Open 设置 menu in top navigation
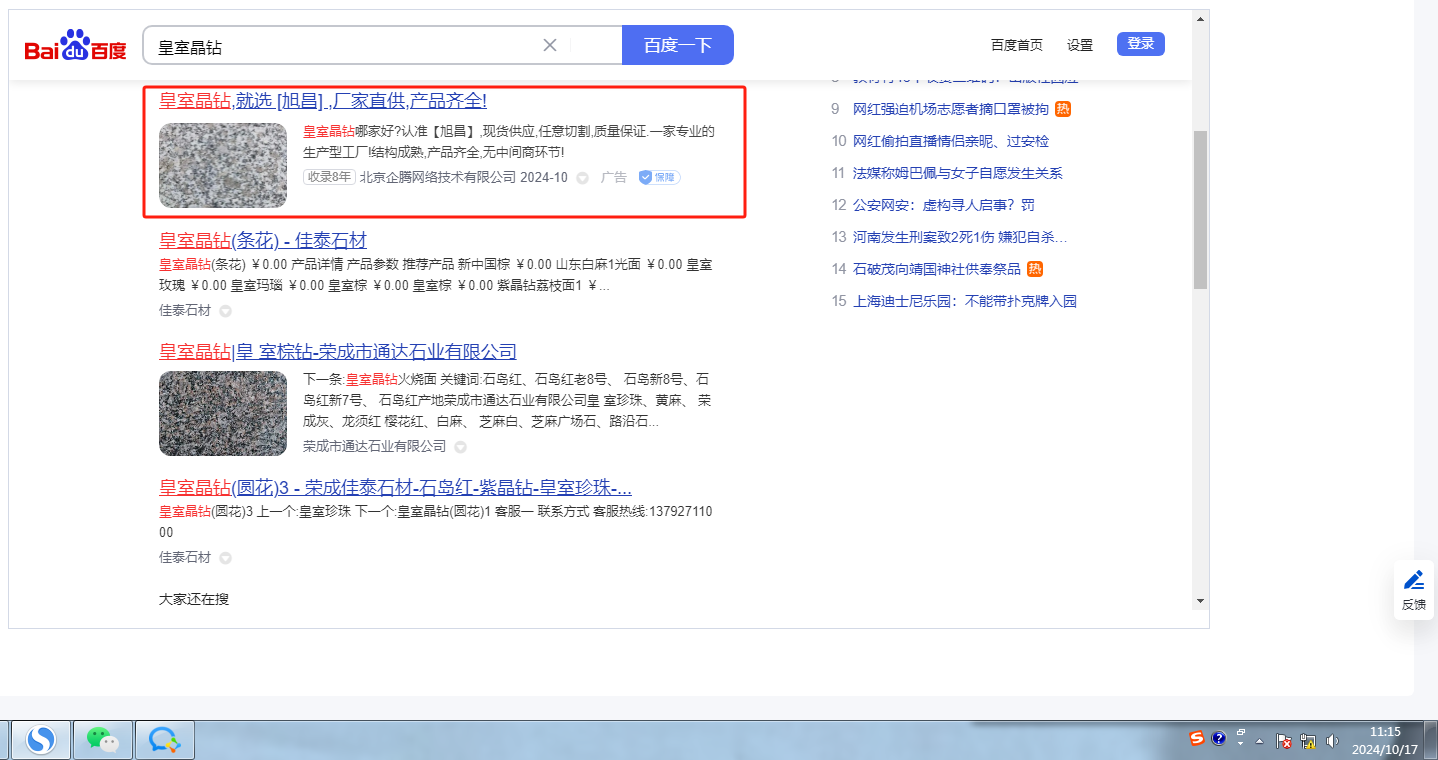Image resolution: width=1438 pixels, height=760 pixels. click(1079, 45)
